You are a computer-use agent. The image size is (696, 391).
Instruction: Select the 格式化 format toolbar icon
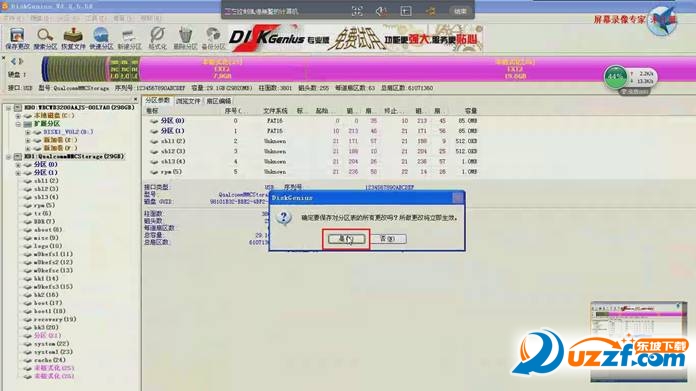[x=157, y=38]
